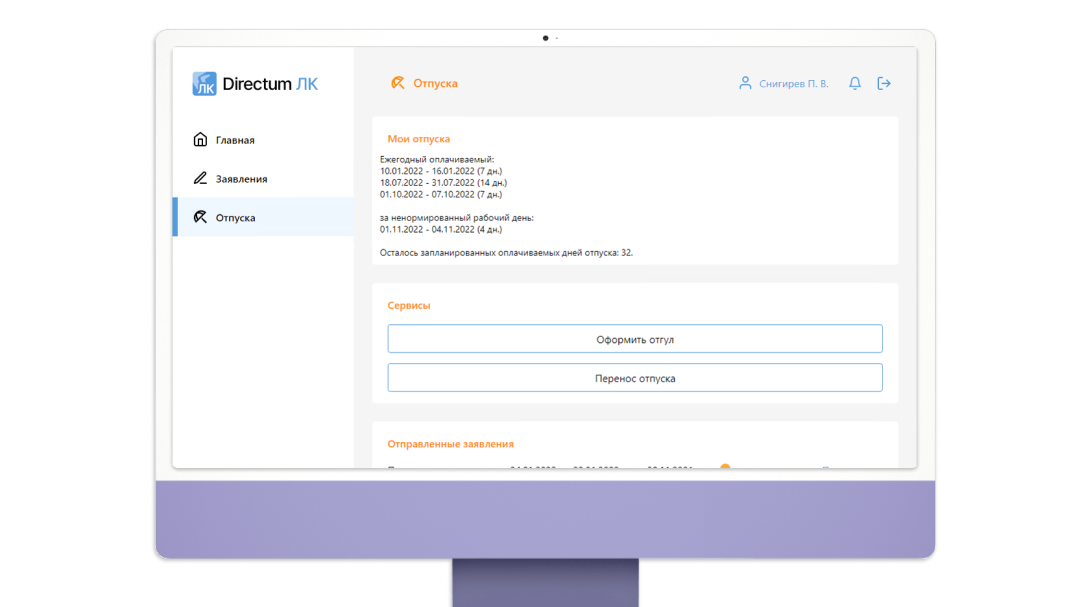Open notifications via the bell icon
Screen dimensions: 1080x607
[x=855, y=84]
